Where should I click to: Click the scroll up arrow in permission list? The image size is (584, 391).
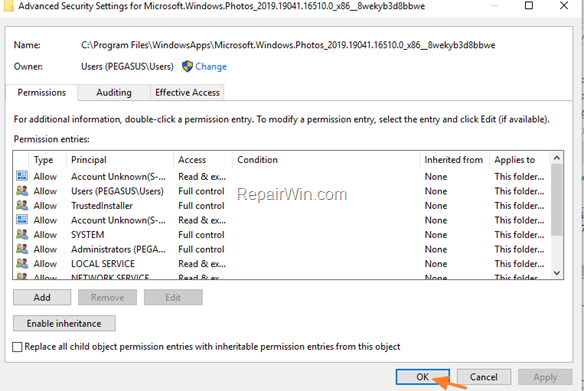pos(557,158)
